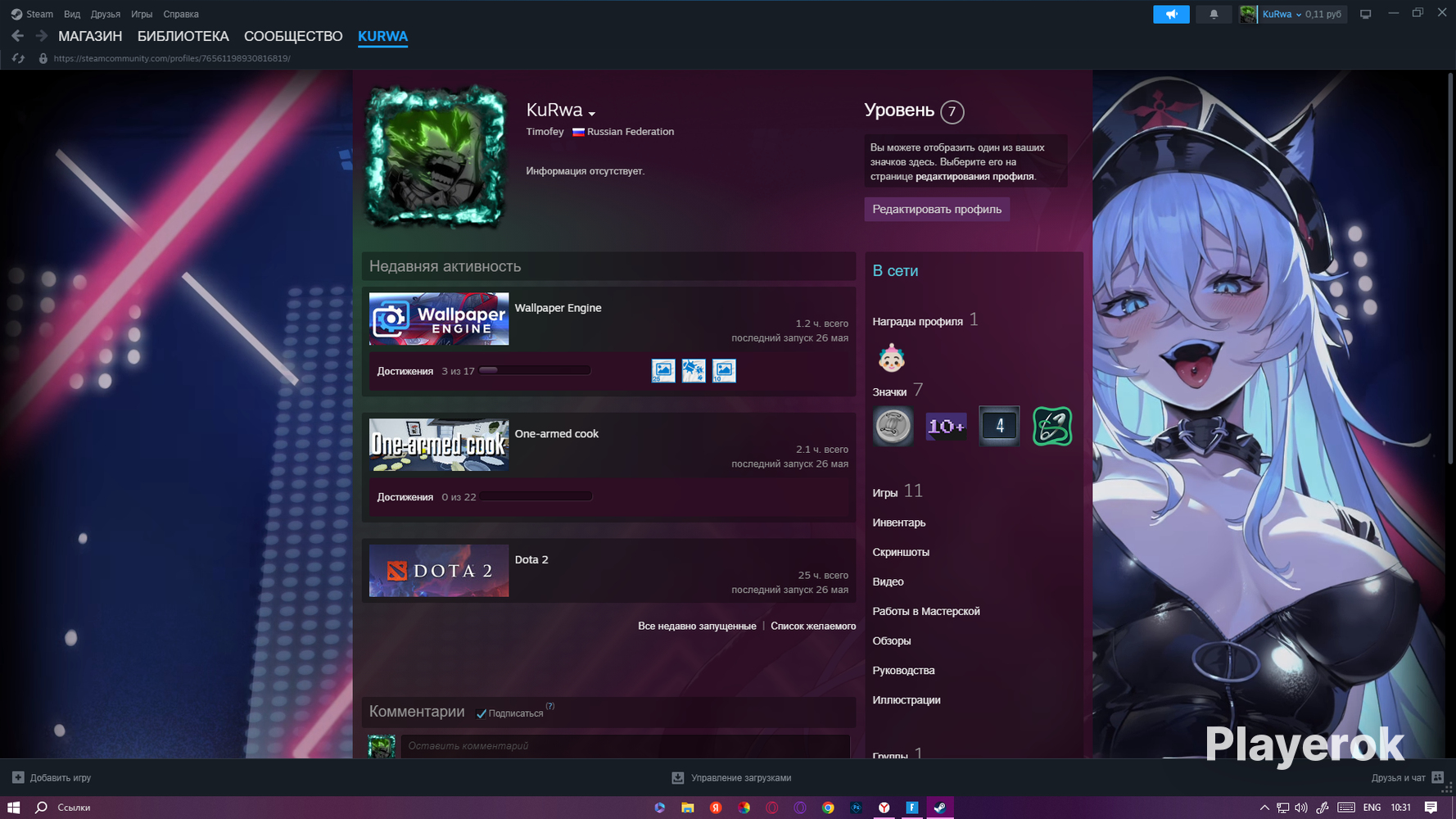Viewport: 1456px width, 819px height.
Task: Open the Обзоры link
Action: (892, 640)
